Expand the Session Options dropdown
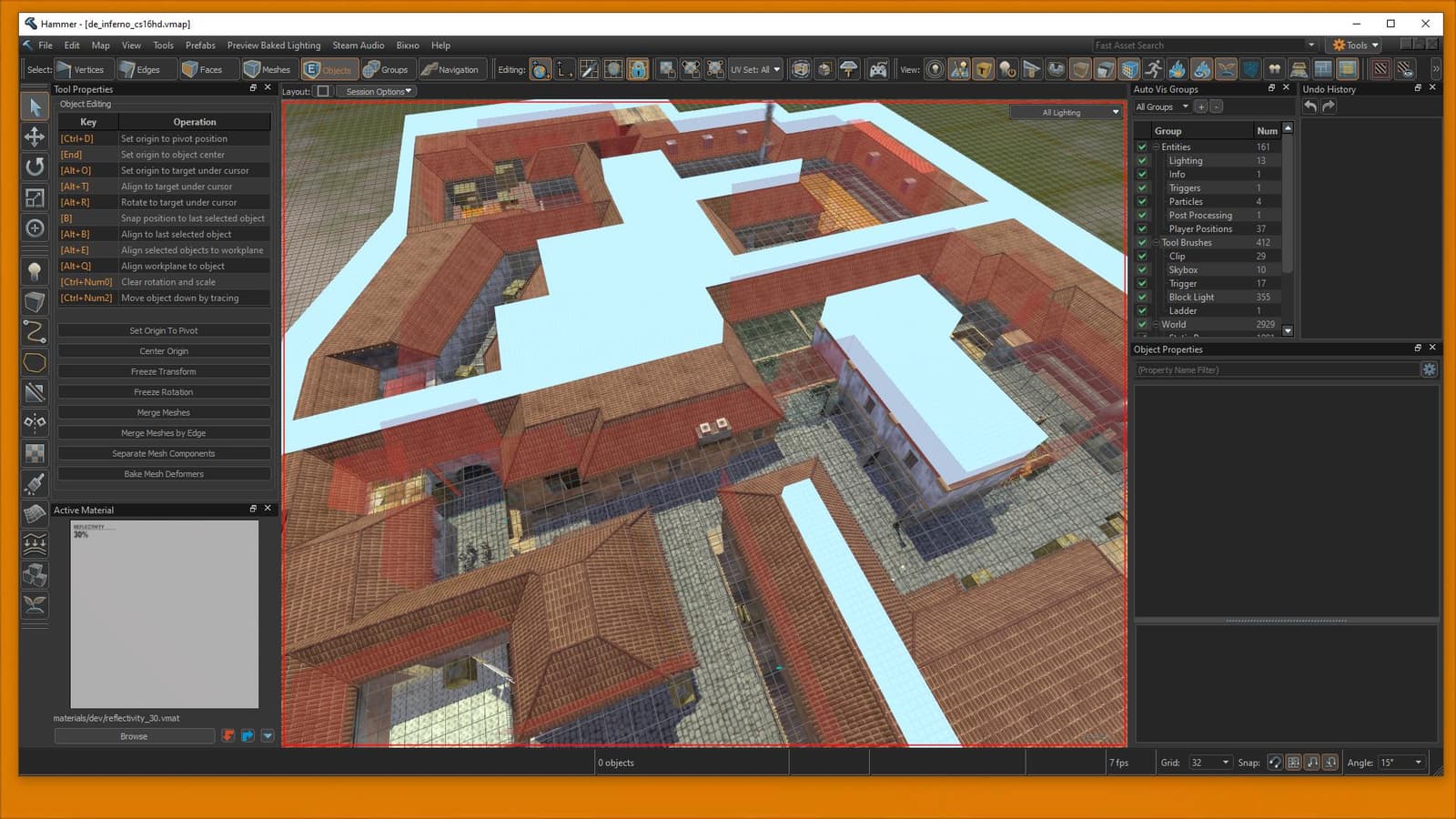 pos(376,91)
